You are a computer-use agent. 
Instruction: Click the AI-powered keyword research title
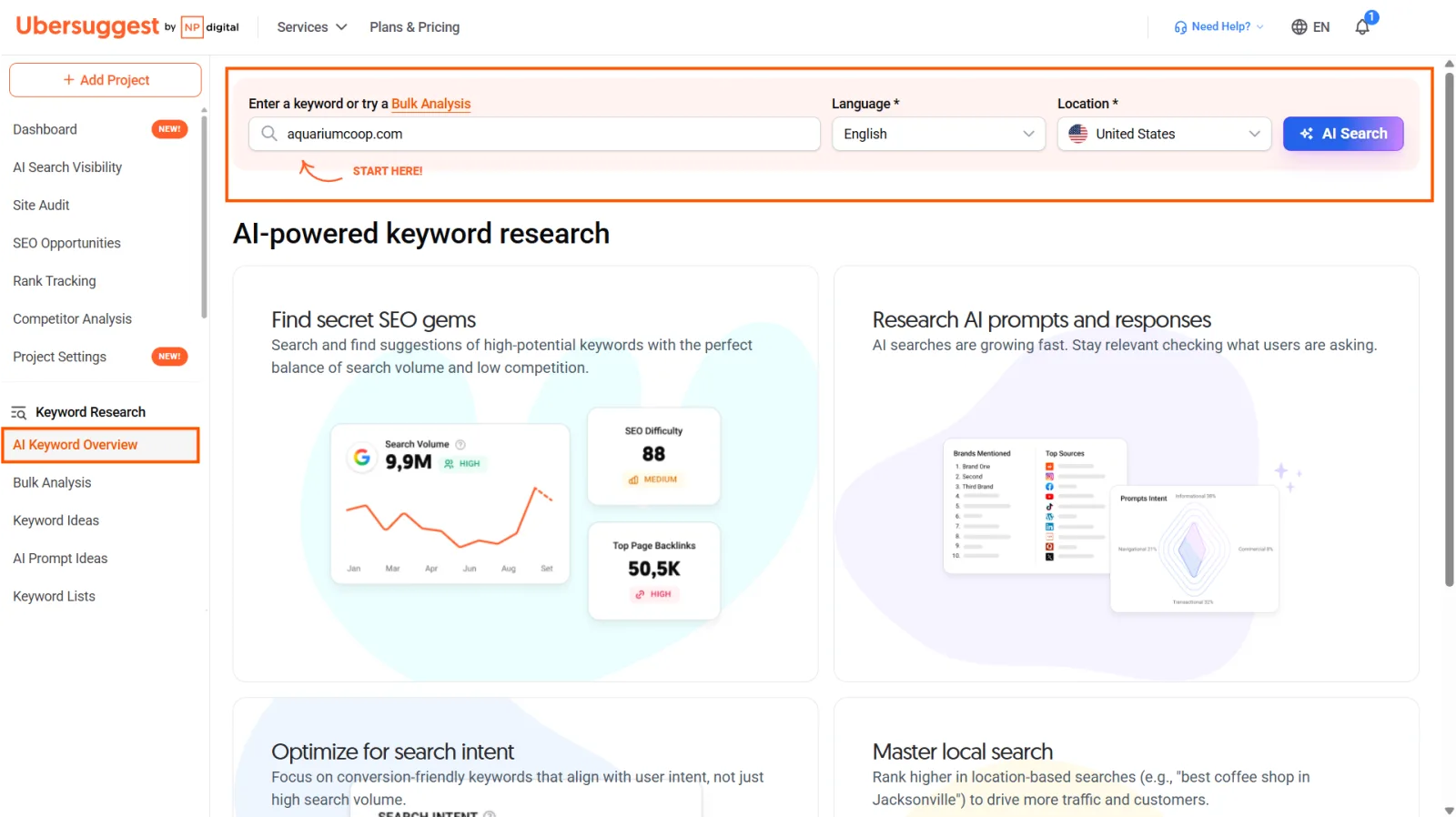click(x=421, y=234)
